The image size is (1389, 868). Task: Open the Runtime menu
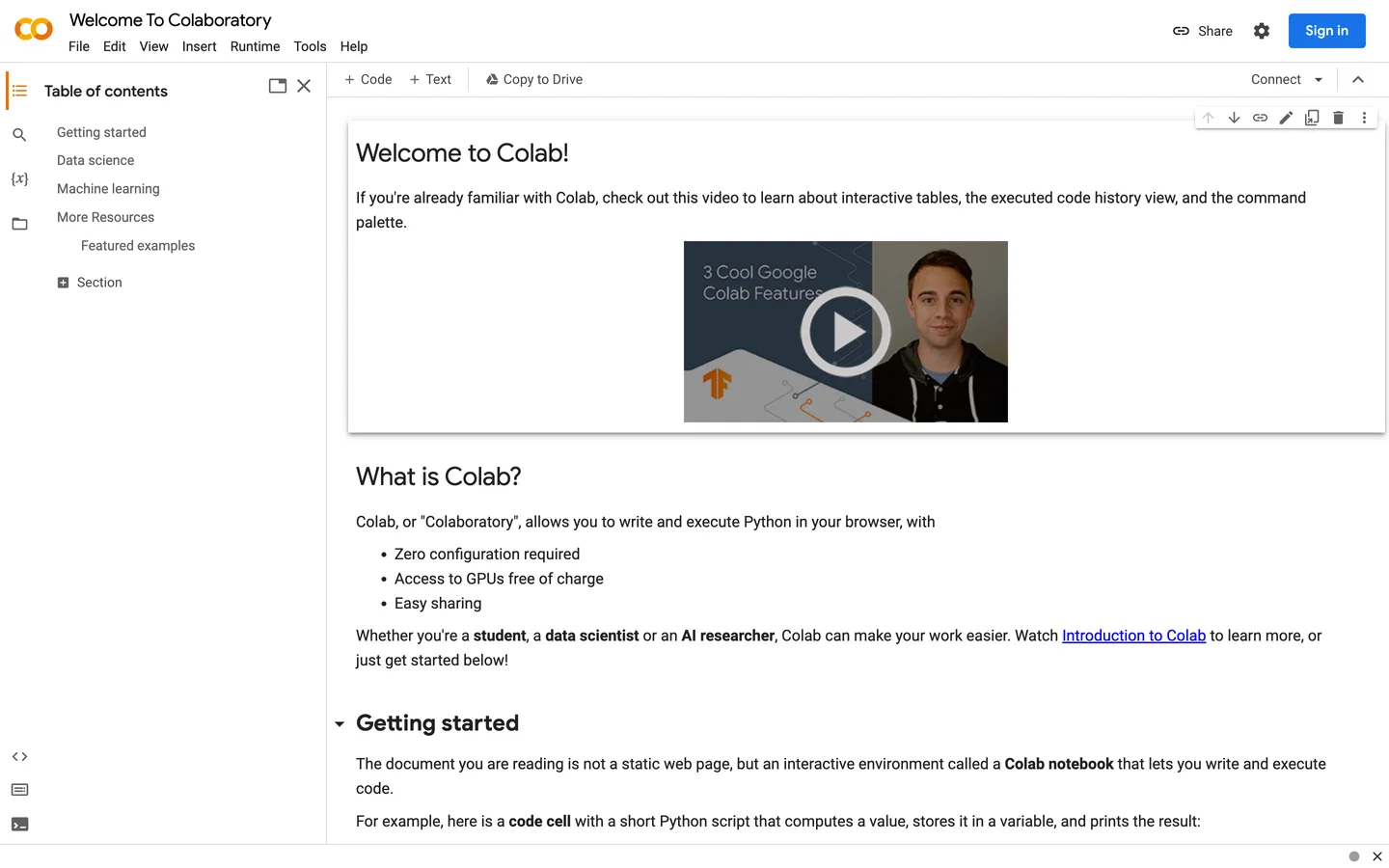[255, 46]
